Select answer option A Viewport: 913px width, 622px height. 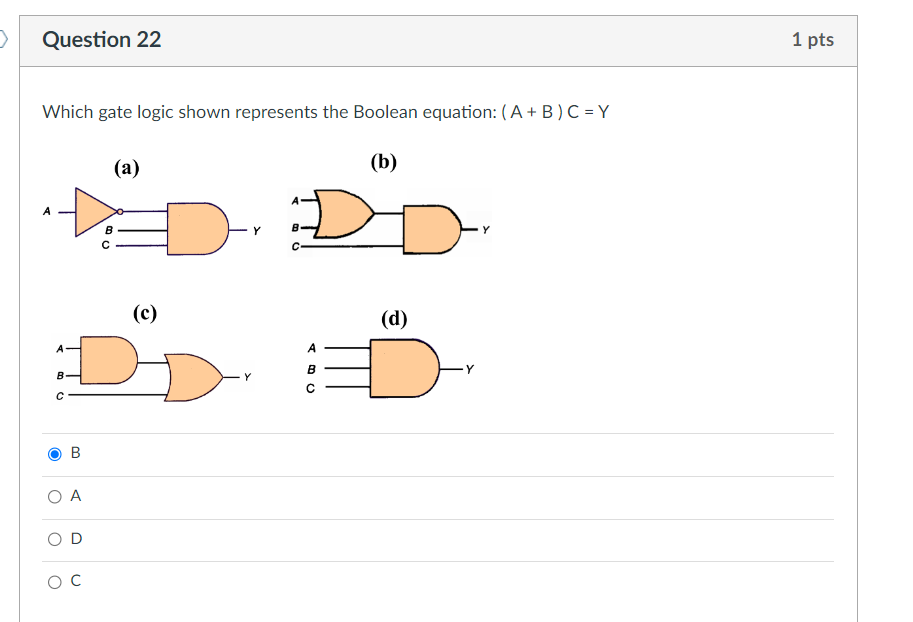(53, 496)
